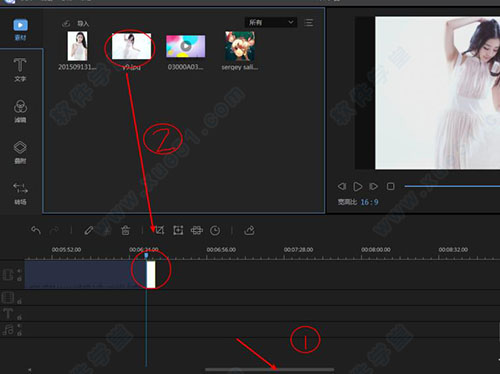Click the next frame playback button
500x374 pixels.
tap(374, 186)
